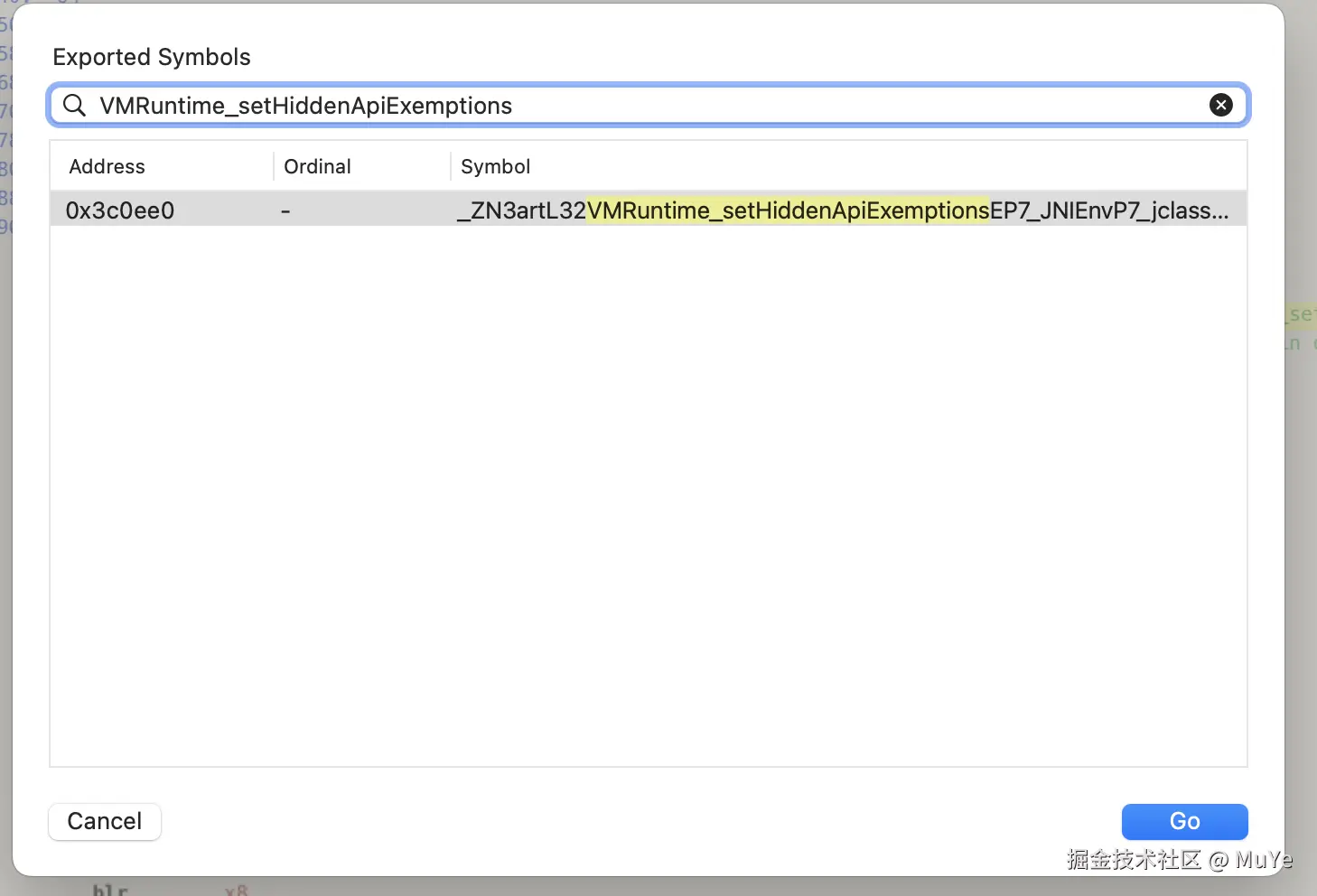1317x896 pixels.
Task: Click the divider between Address and Ordinal columns
Action: coord(275,166)
